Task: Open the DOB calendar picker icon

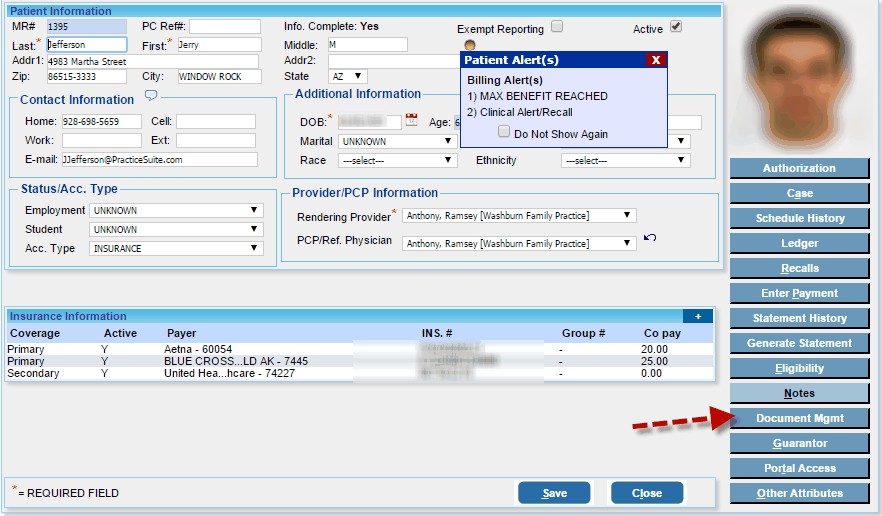Action: coord(411,122)
